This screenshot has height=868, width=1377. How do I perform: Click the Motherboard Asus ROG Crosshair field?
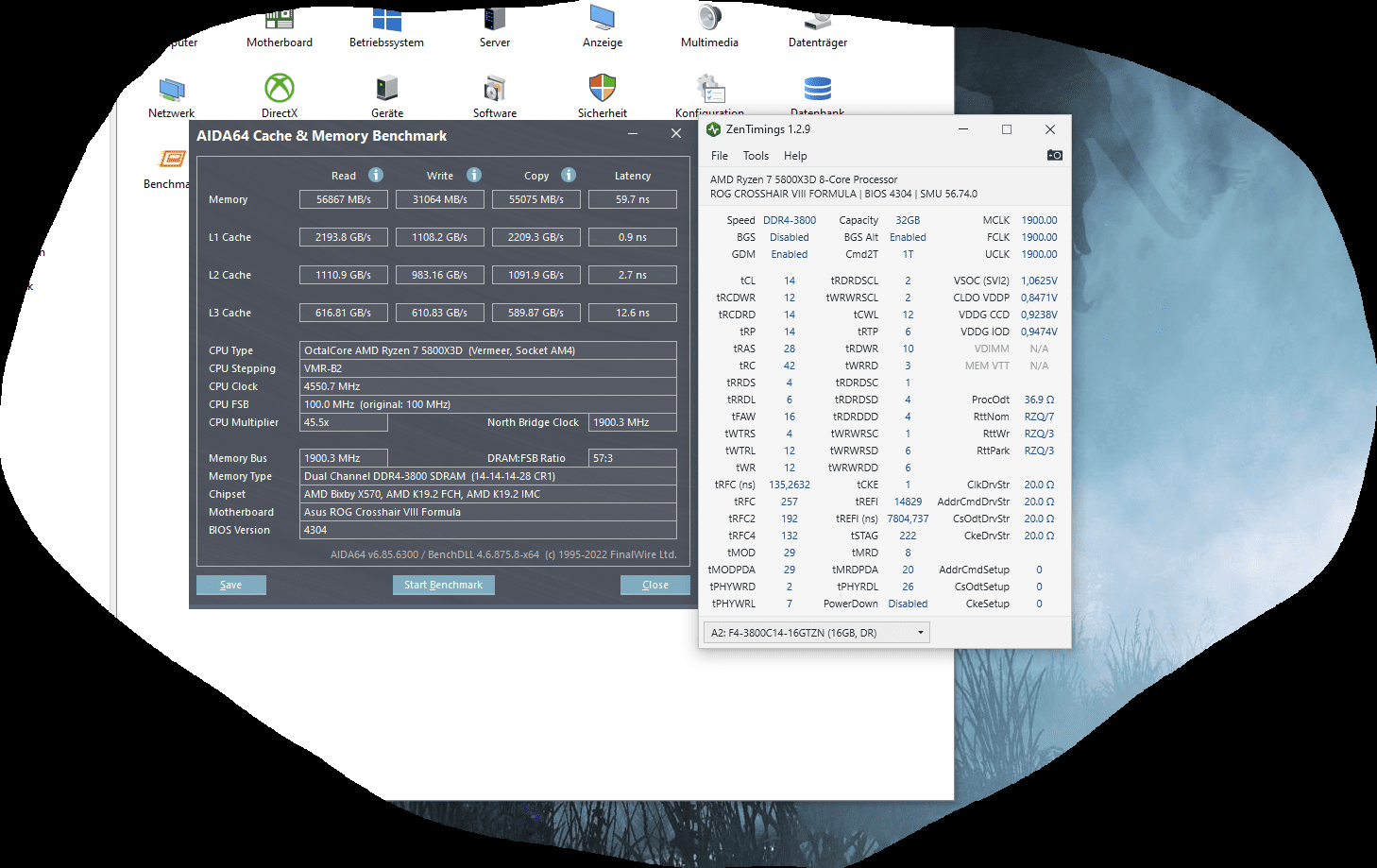point(488,512)
